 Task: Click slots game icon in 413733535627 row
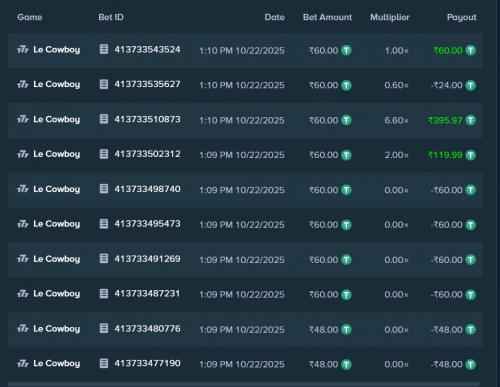tap(23, 85)
